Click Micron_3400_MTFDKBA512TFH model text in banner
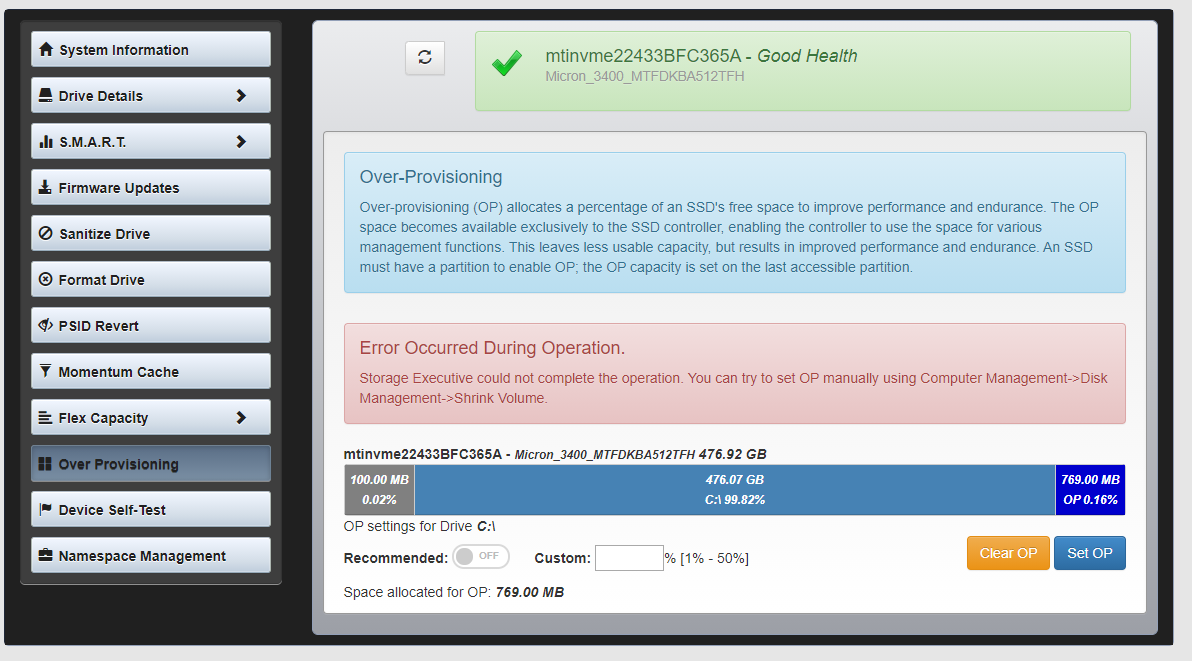The height and width of the screenshot is (661, 1192). (x=645, y=76)
